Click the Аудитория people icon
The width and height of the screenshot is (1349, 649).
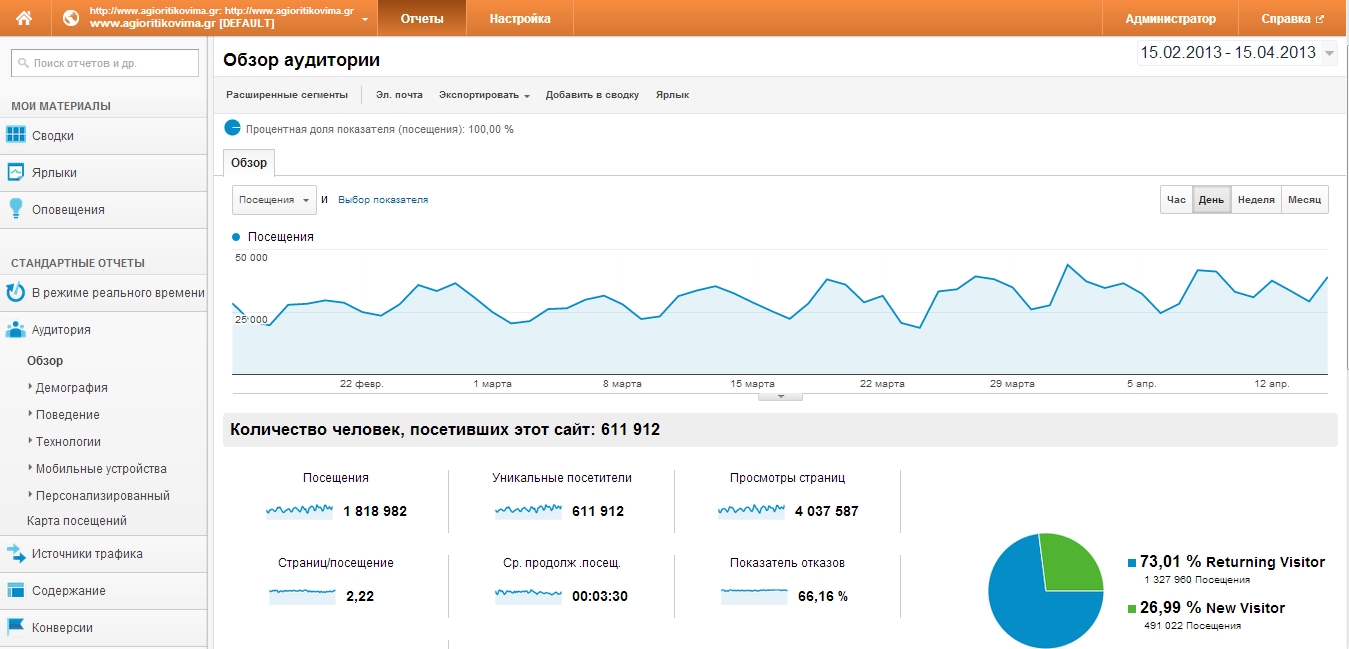click(16, 329)
